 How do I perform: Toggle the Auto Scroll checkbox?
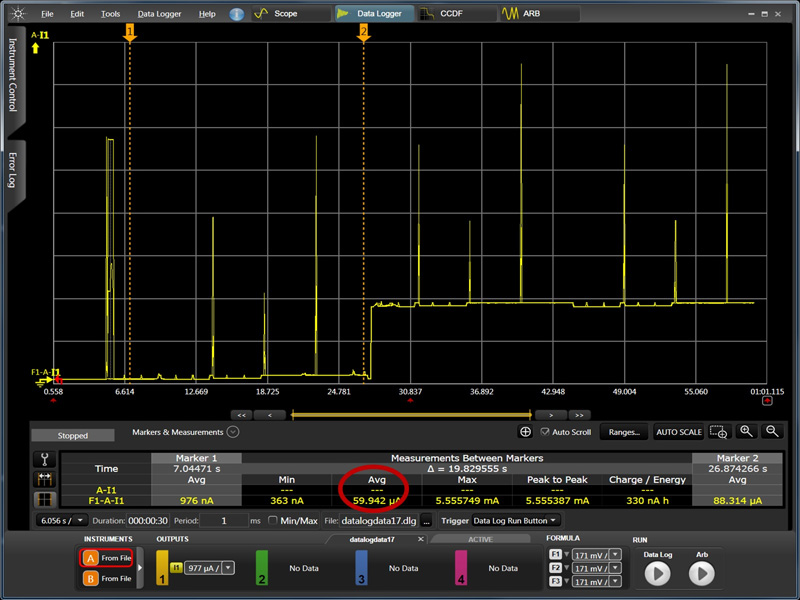[545, 432]
